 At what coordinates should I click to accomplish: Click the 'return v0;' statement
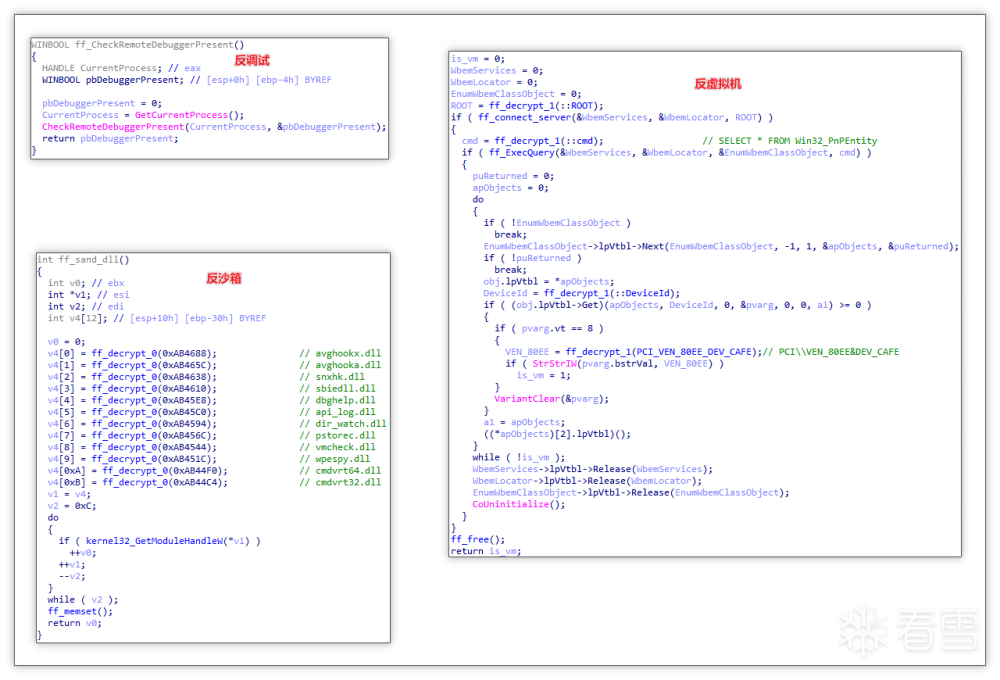[75, 623]
